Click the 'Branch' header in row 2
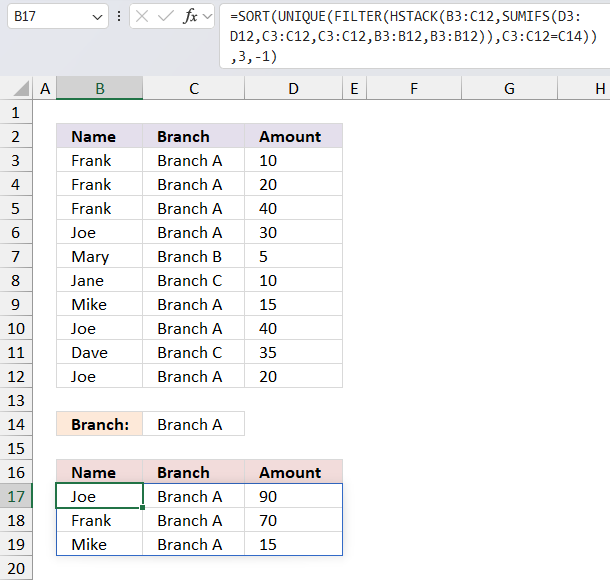 (194, 137)
